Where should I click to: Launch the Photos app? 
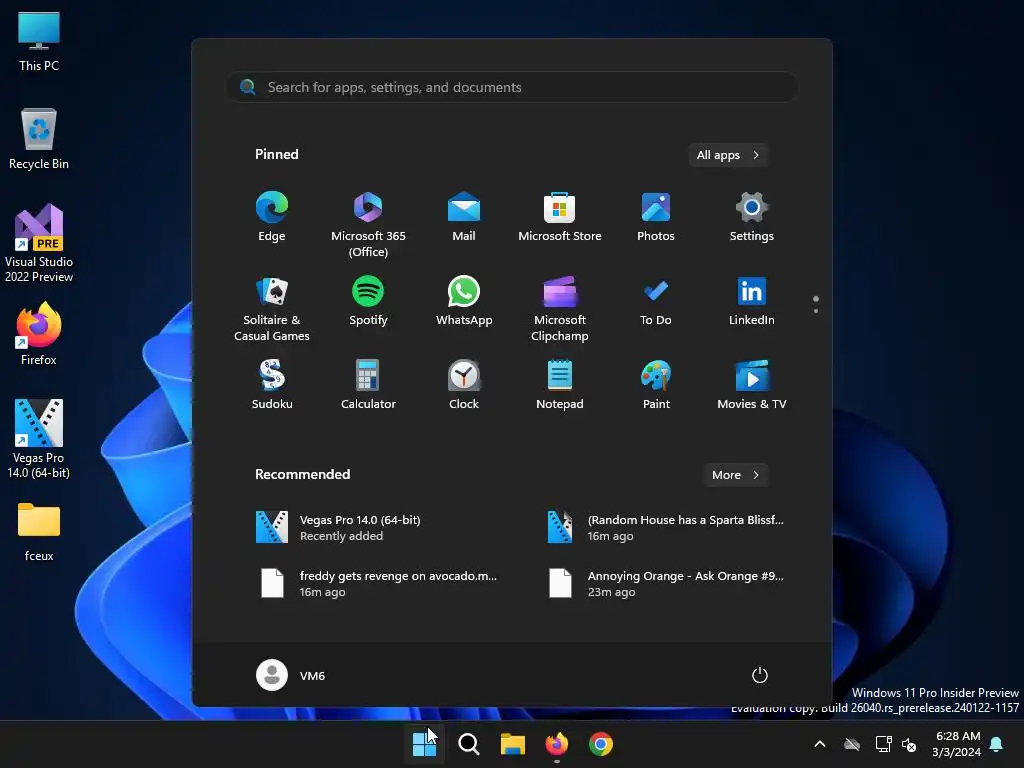[656, 217]
